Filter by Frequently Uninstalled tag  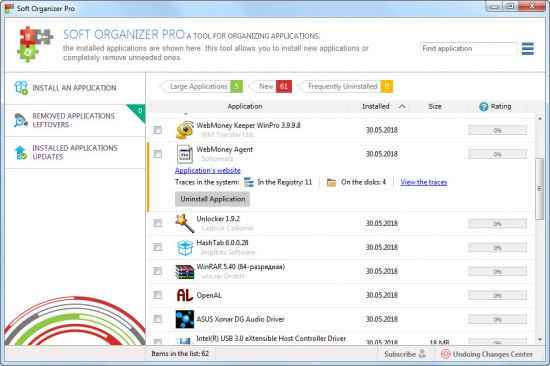(347, 86)
